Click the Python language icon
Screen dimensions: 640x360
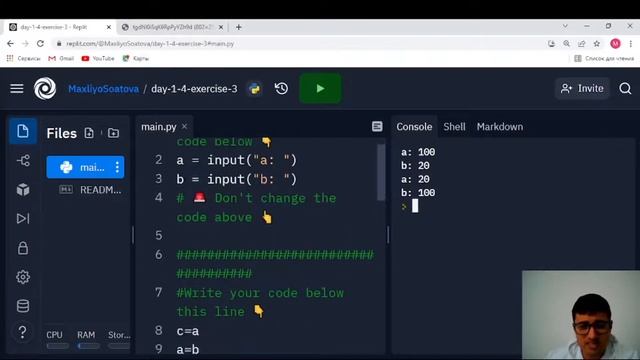pyautogui.click(x=255, y=89)
